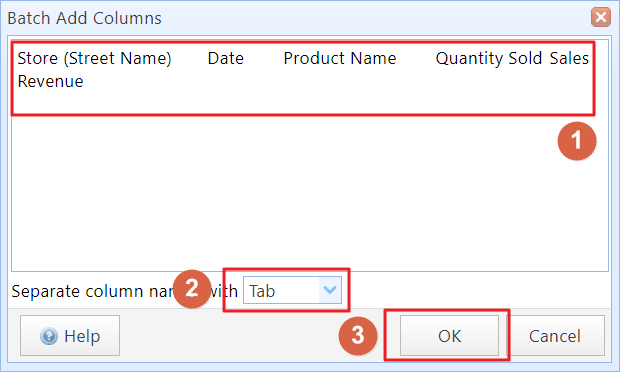
Task: Confirm with the OK button
Action: pos(449,336)
